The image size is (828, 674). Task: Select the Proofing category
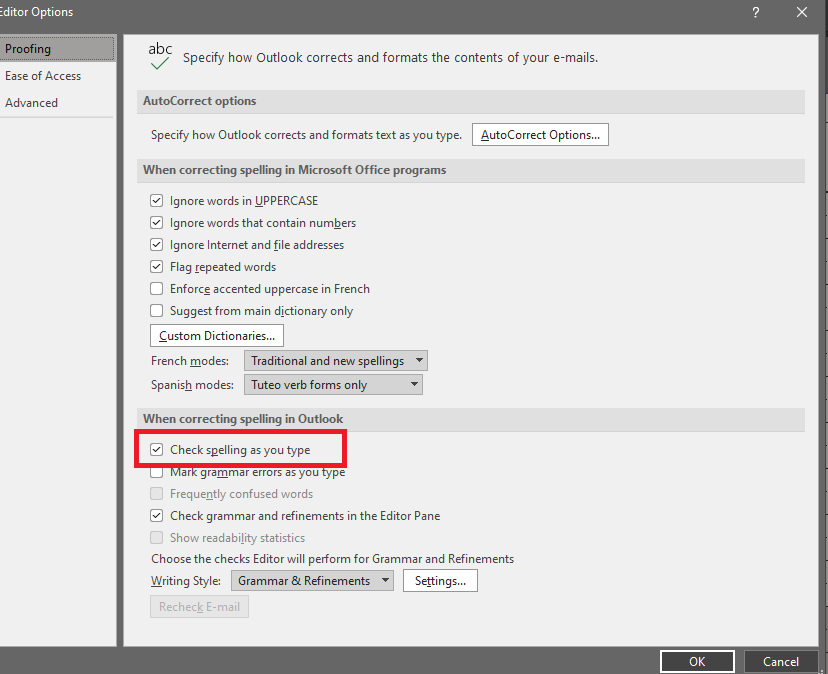coord(57,49)
